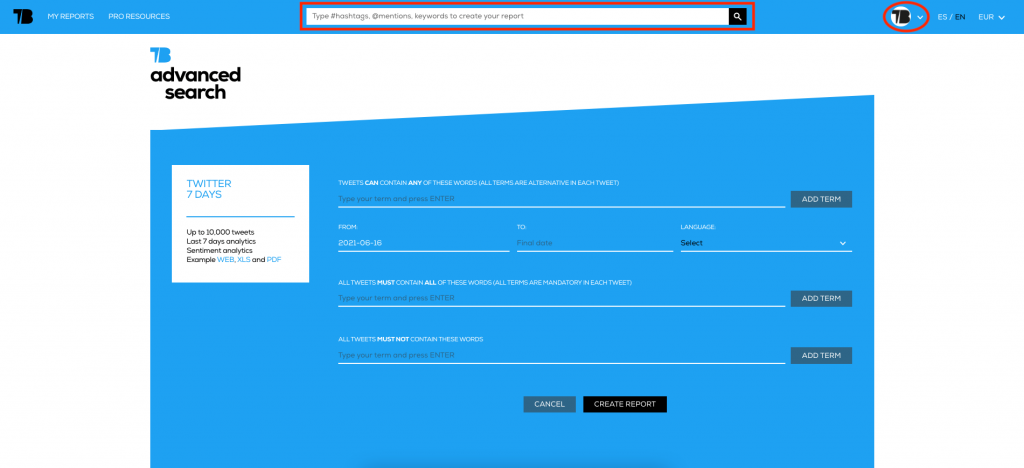The width and height of the screenshot is (1024, 468).
Task: Open the user profile avatar menu
Action: click(901, 17)
